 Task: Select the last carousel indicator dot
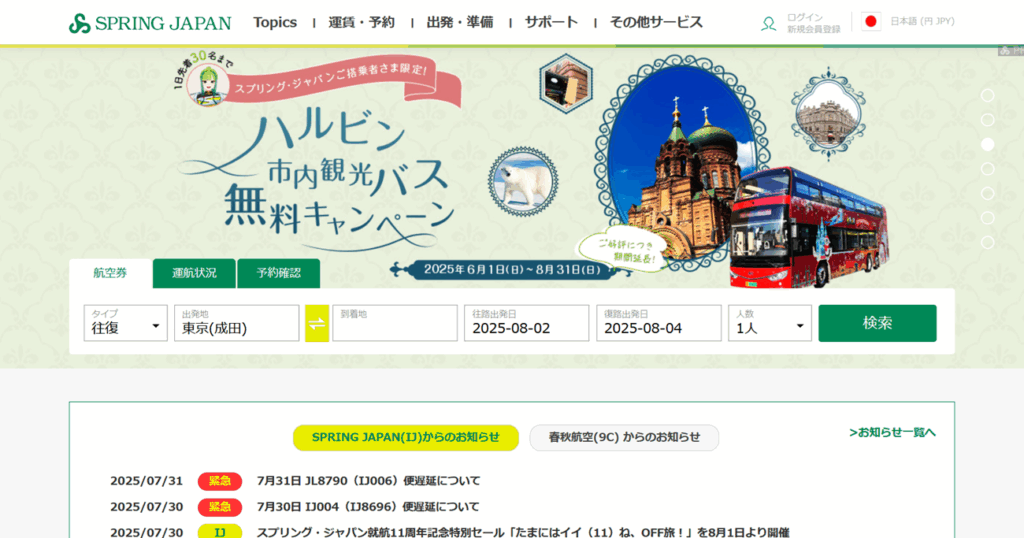tap(987, 242)
